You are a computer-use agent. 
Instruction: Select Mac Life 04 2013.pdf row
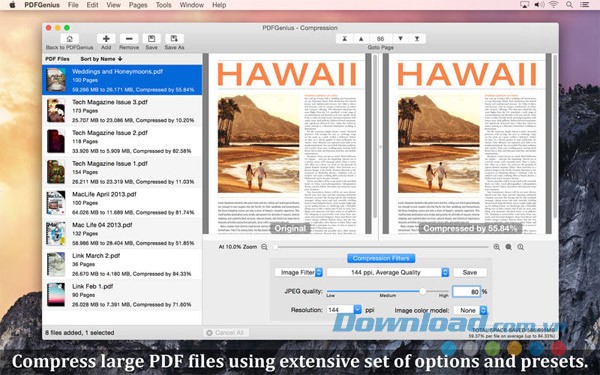click(x=122, y=233)
